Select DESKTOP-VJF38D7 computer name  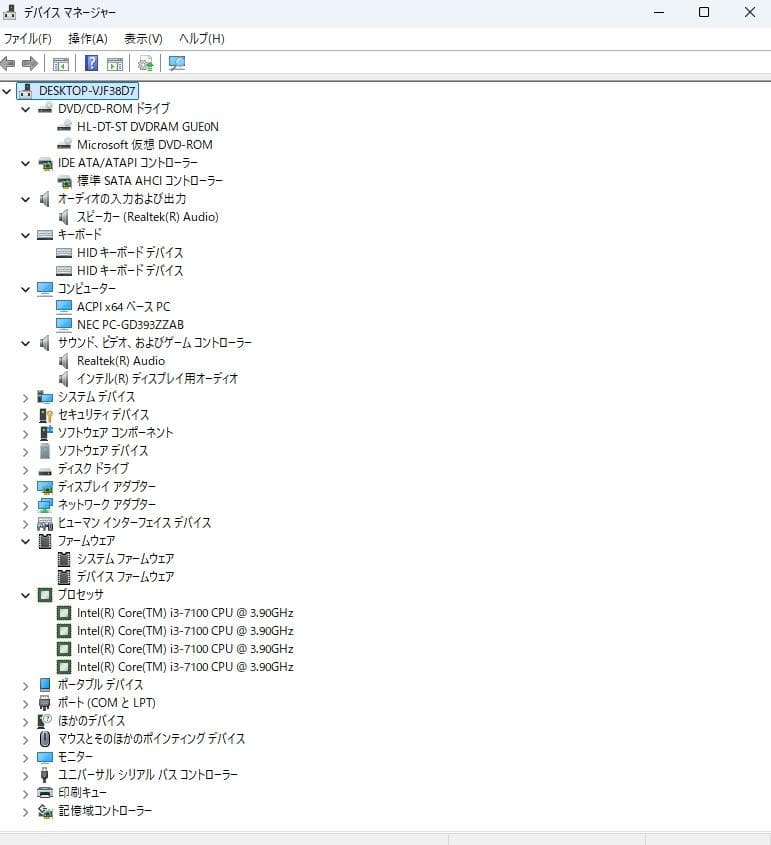87,91
